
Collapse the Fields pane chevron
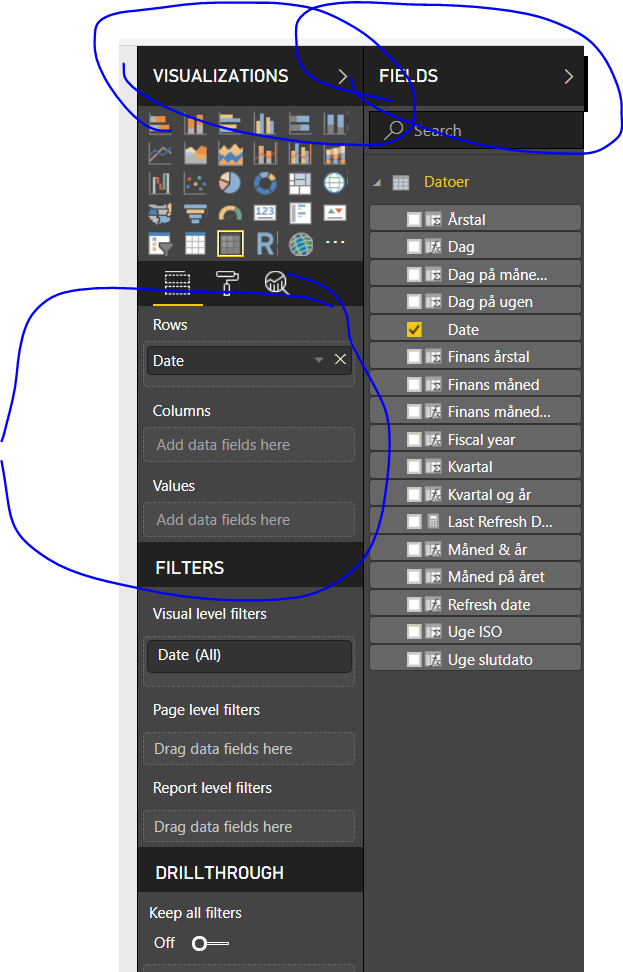568,76
